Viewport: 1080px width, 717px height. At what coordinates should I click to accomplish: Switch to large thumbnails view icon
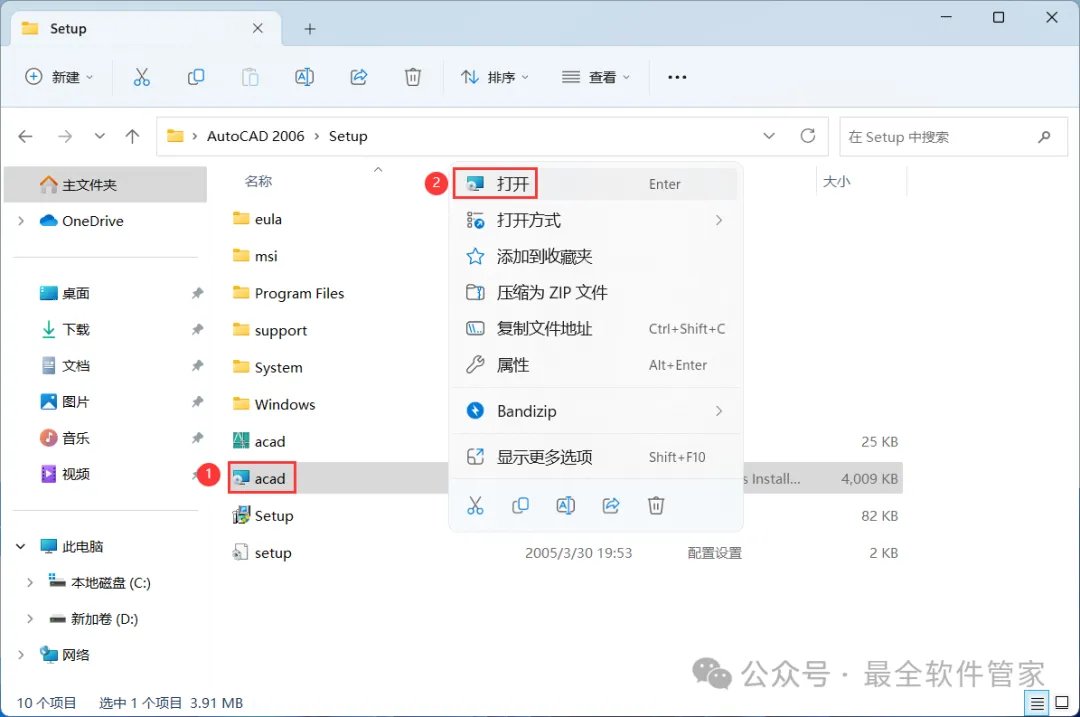click(1062, 703)
